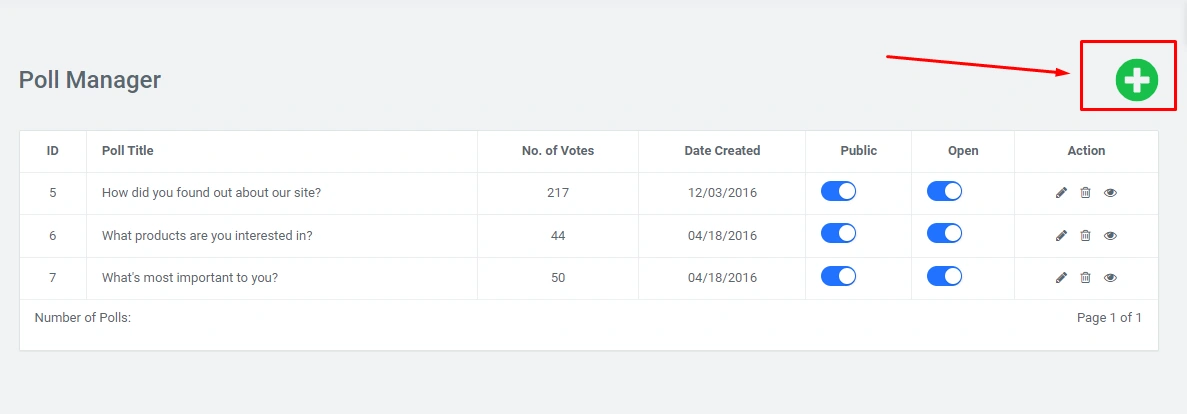This screenshot has height=414, width=1187.
Task: Toggle Open switch for poll ID 7
Action: [x=944, y=276]
